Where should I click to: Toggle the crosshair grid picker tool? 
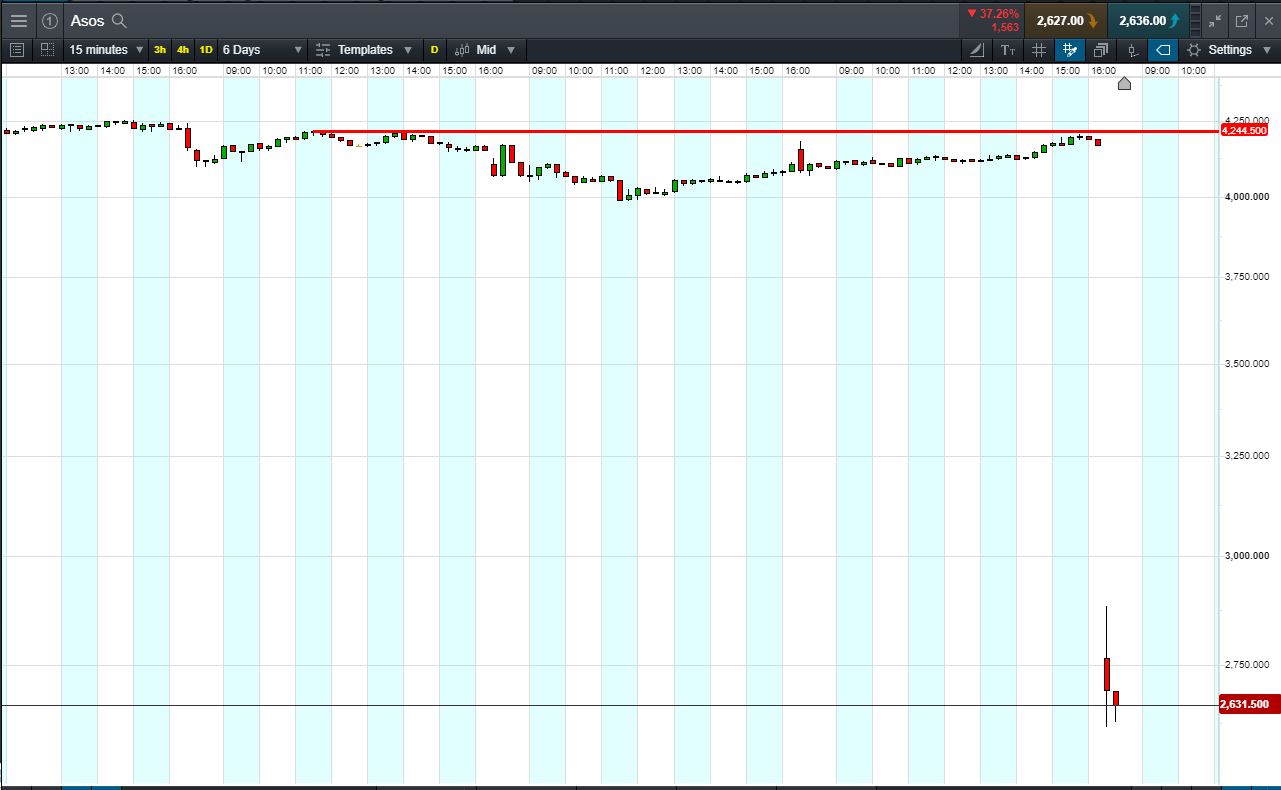point(1070,49)
